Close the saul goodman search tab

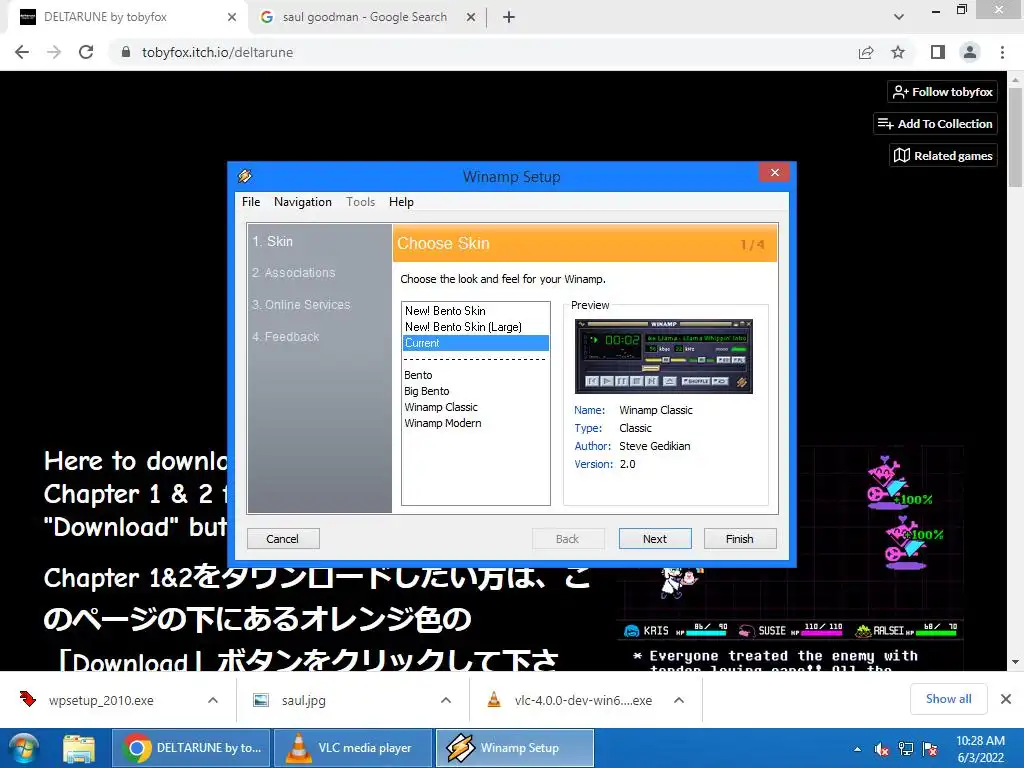[x=471, y=18]
